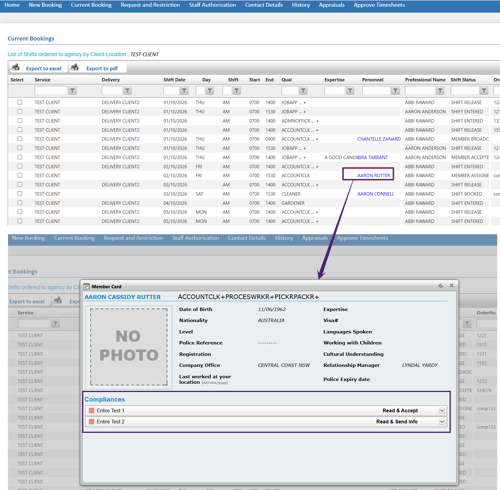Open the Delivery column filter icon

point(127,90)
